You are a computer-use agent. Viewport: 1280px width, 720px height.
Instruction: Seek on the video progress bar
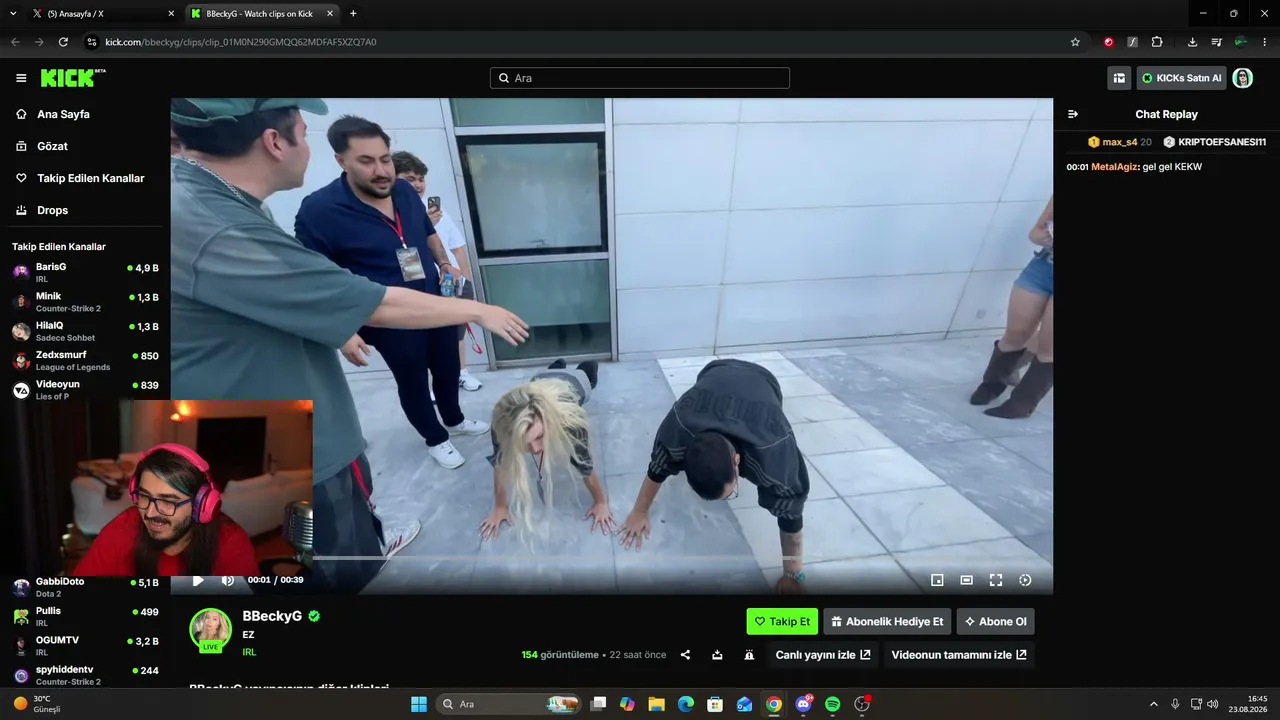click(611, 557)
